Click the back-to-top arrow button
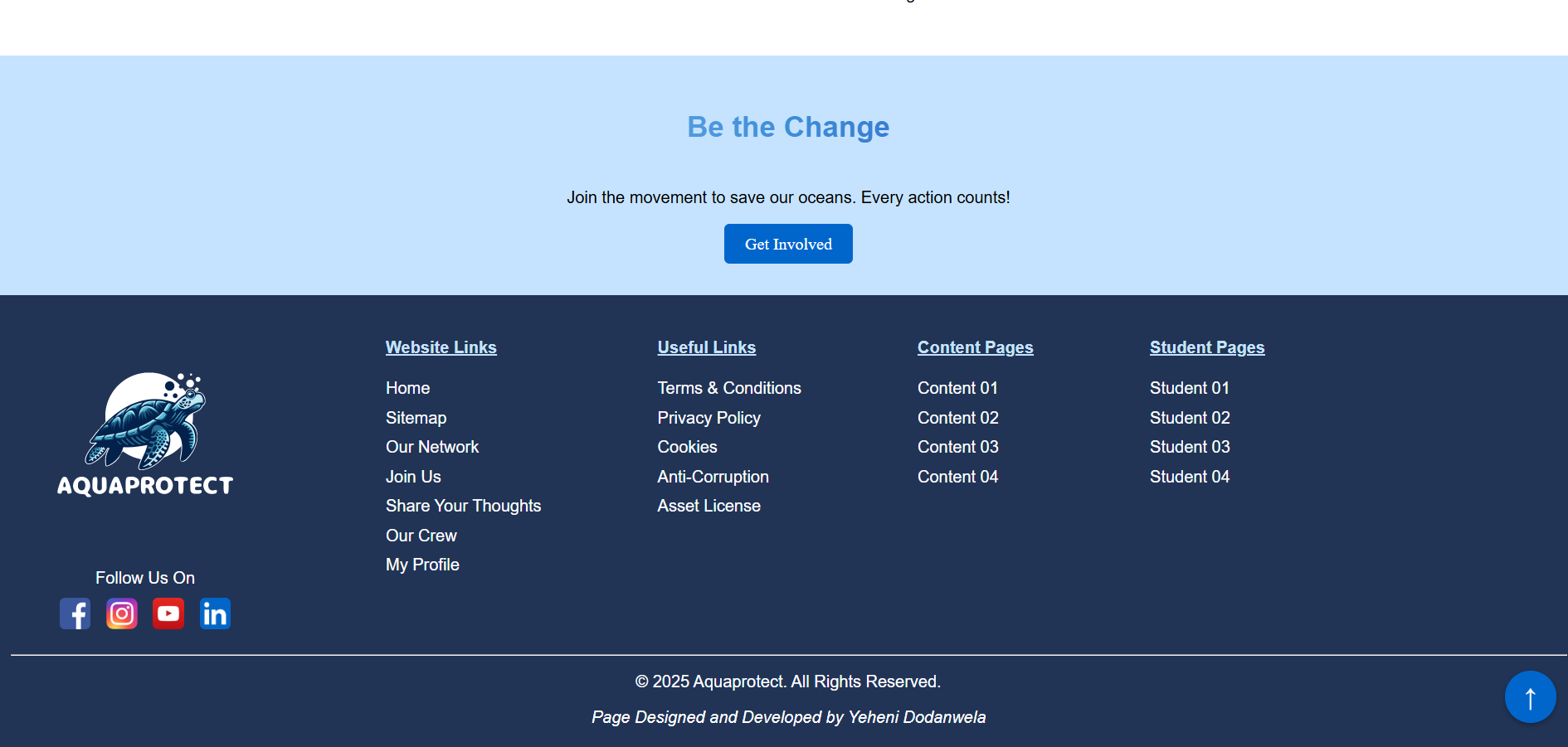The height and width of the screenshot is (747, 1568). pos(1530,697)
